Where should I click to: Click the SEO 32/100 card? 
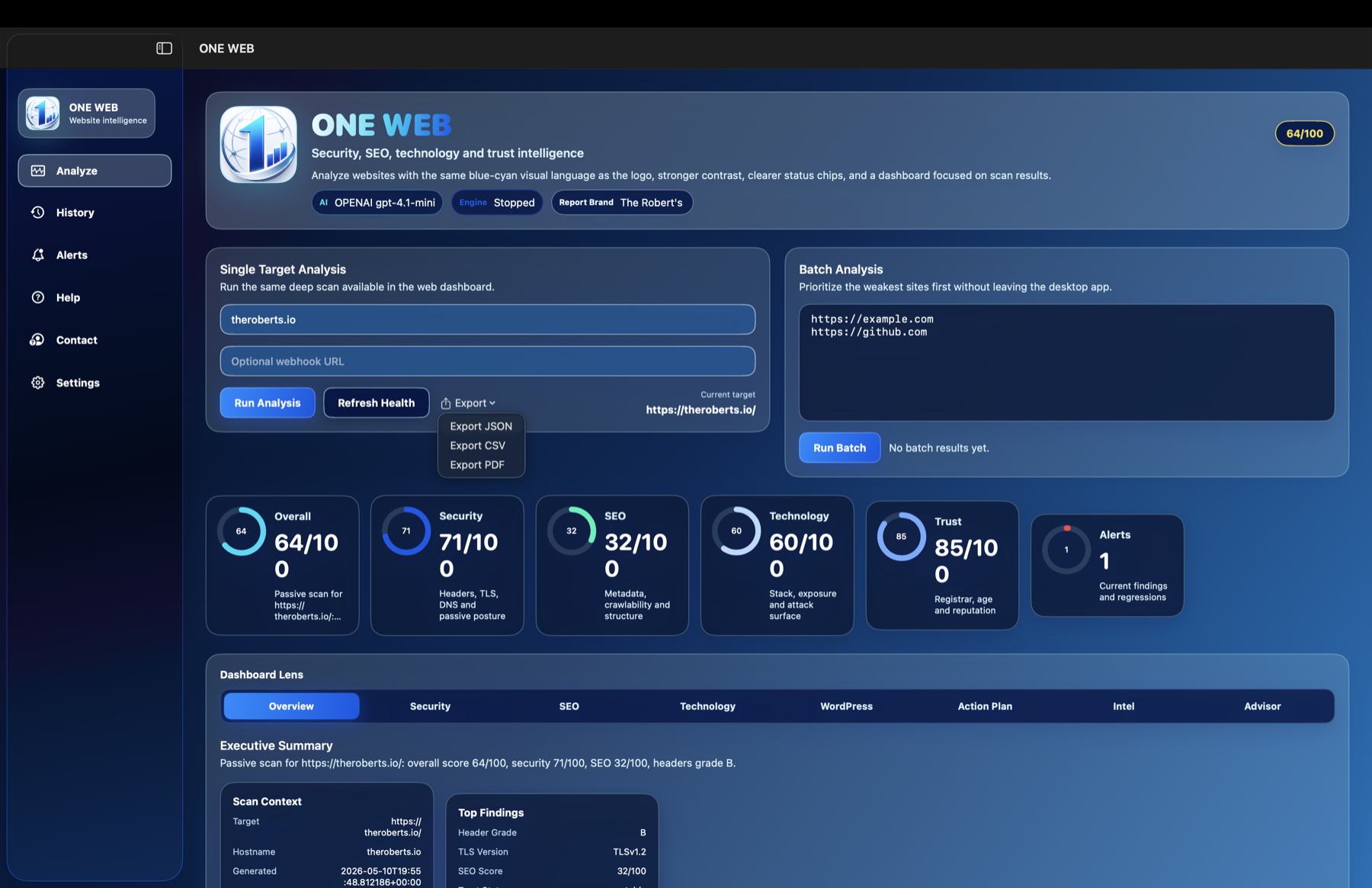pos(612,566)
